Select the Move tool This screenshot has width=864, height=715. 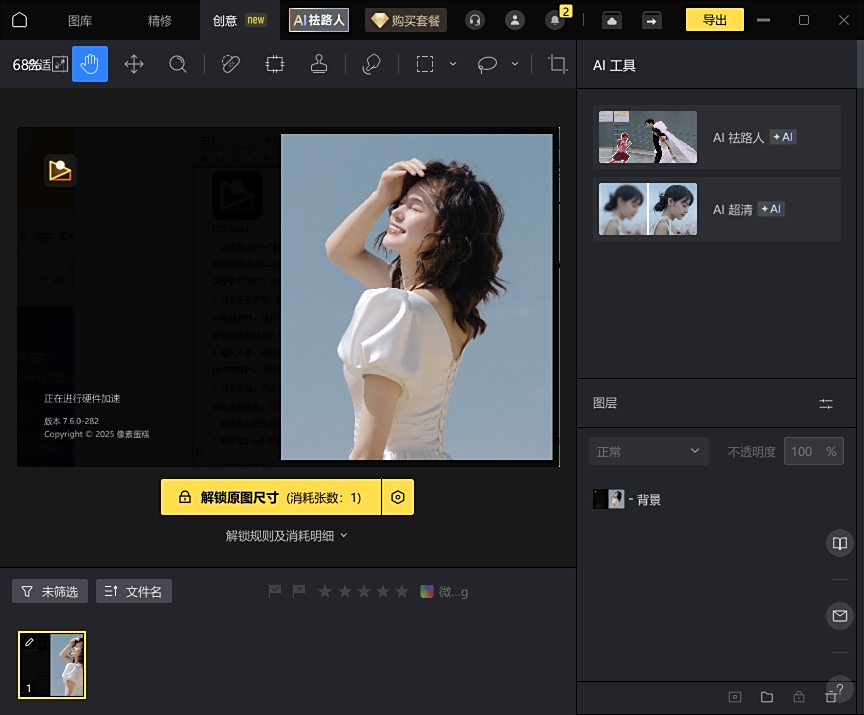[x=134, y=64]
